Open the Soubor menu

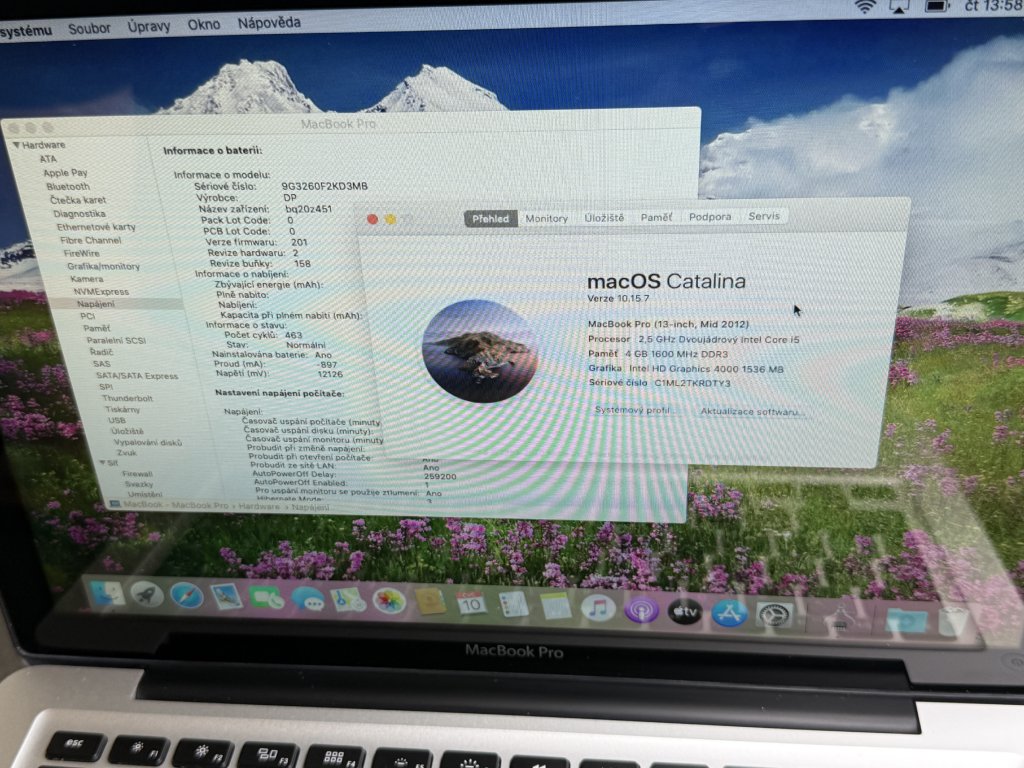coord(89,29)
